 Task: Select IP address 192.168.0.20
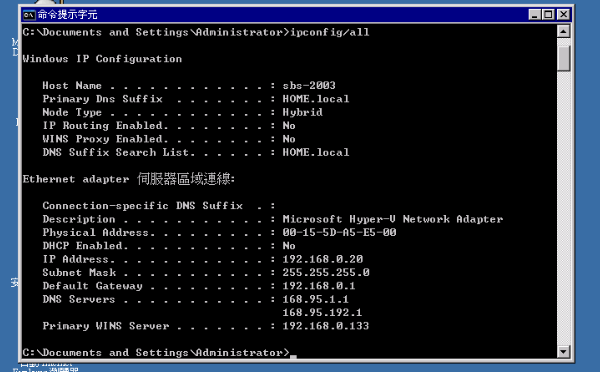323,259
